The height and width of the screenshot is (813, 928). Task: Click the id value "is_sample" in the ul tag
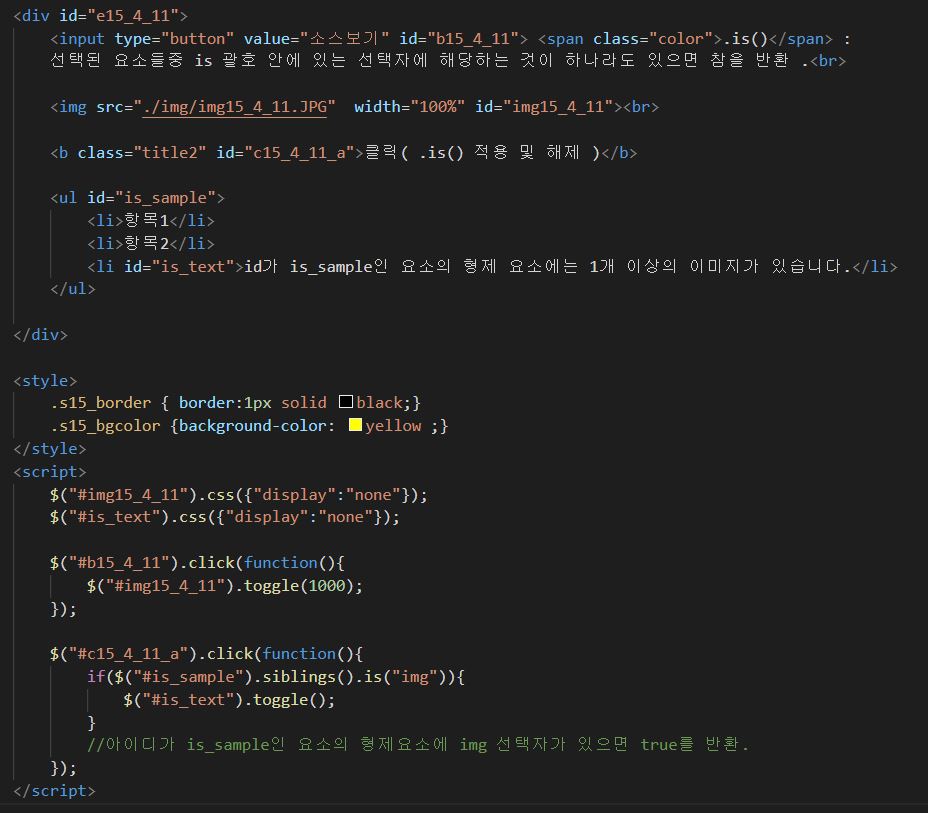pos(166,198)
